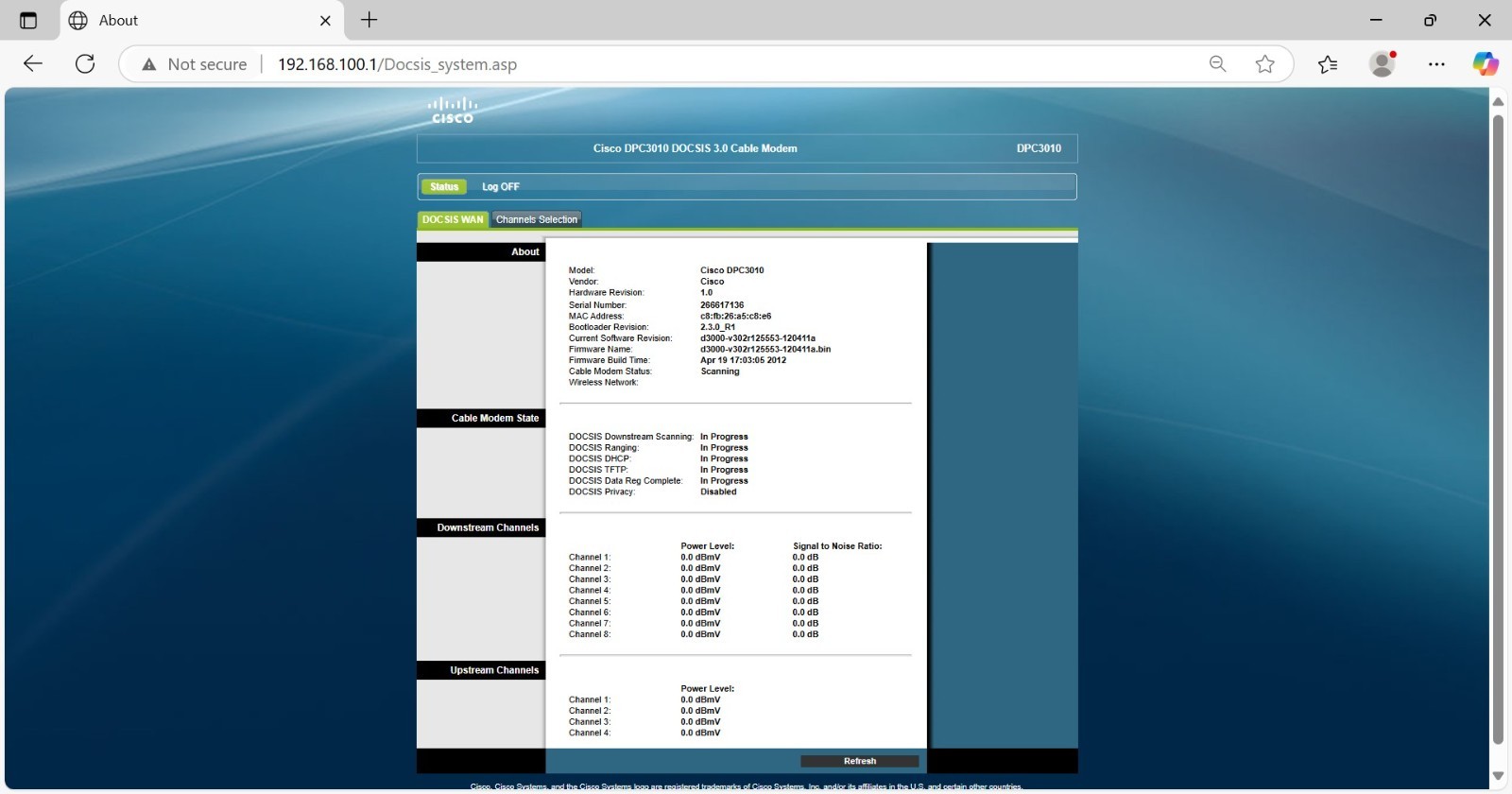Image resolution: width=1512 pixels, height=794 pixels.
Task: Close the About browser tab
Action: (x=325, y=20)
